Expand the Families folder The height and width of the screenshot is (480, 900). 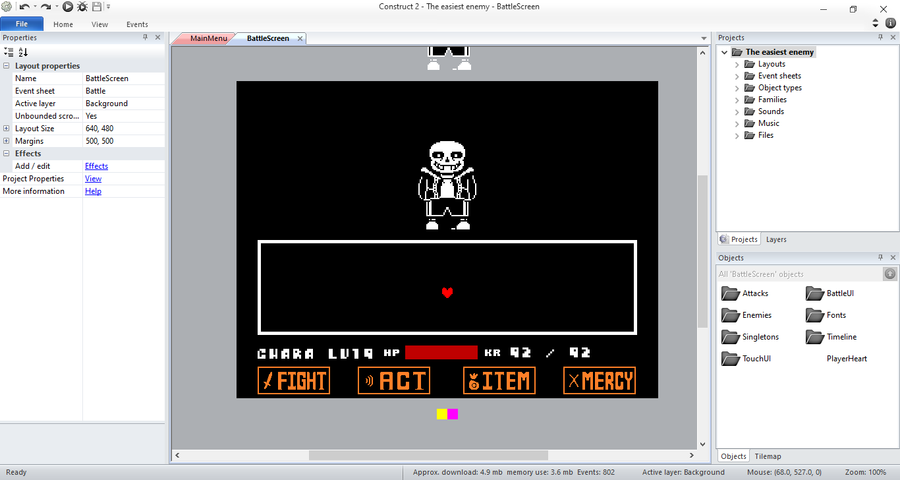coord(737,100)
